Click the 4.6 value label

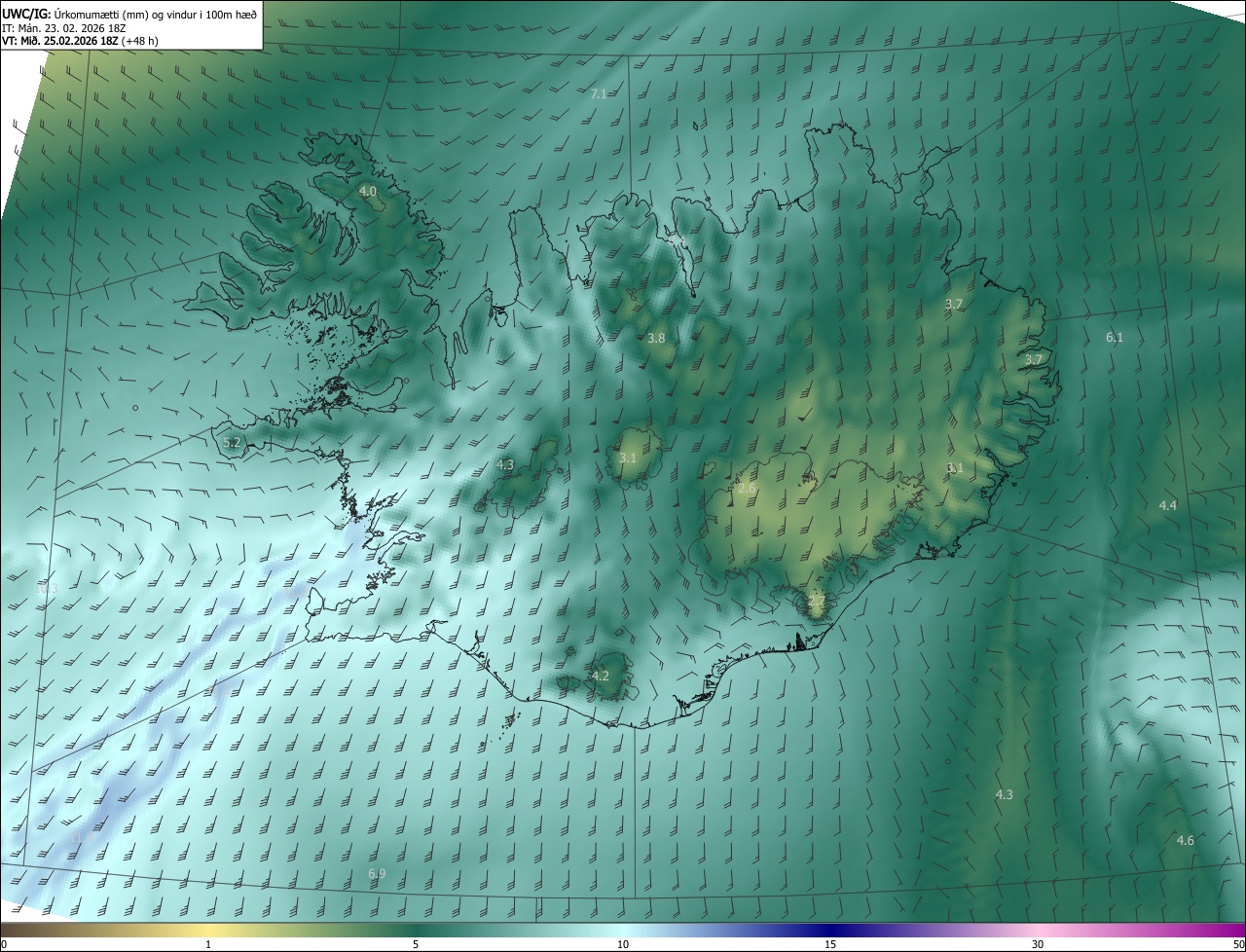pos(1186,841)
